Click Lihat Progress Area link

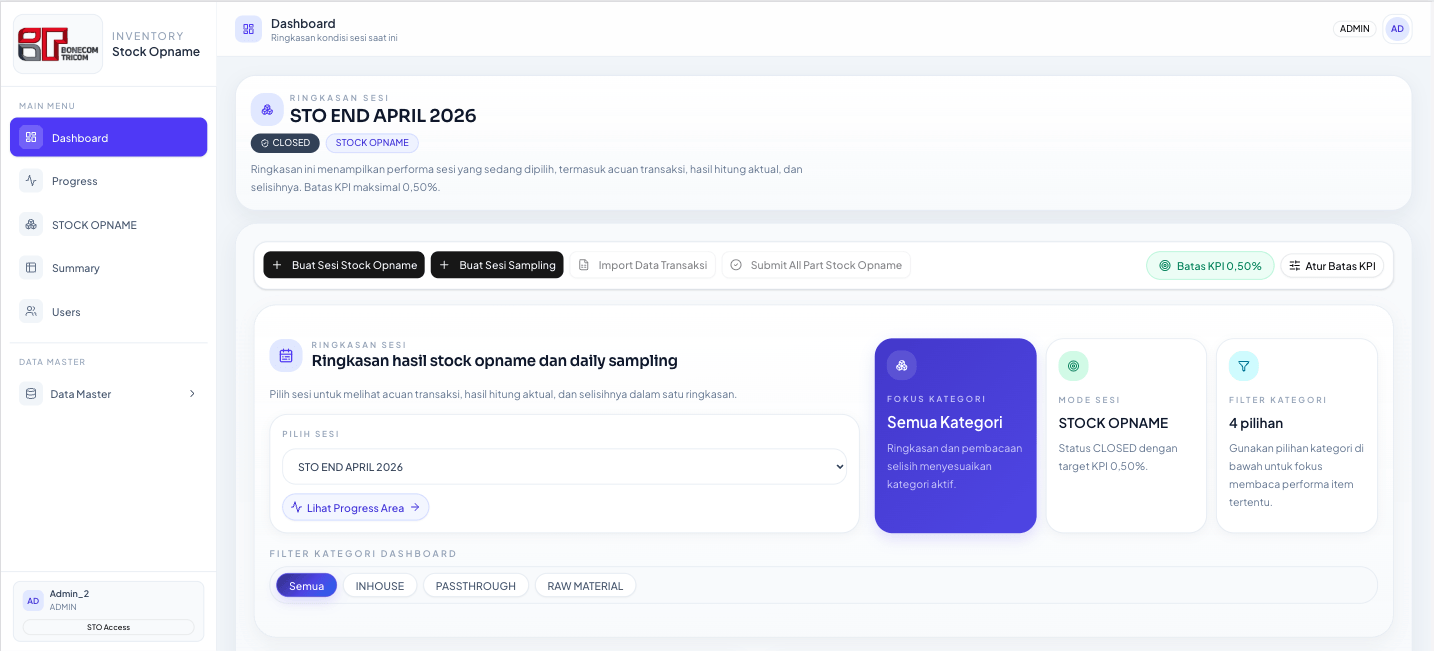click(x=356, y=508)
